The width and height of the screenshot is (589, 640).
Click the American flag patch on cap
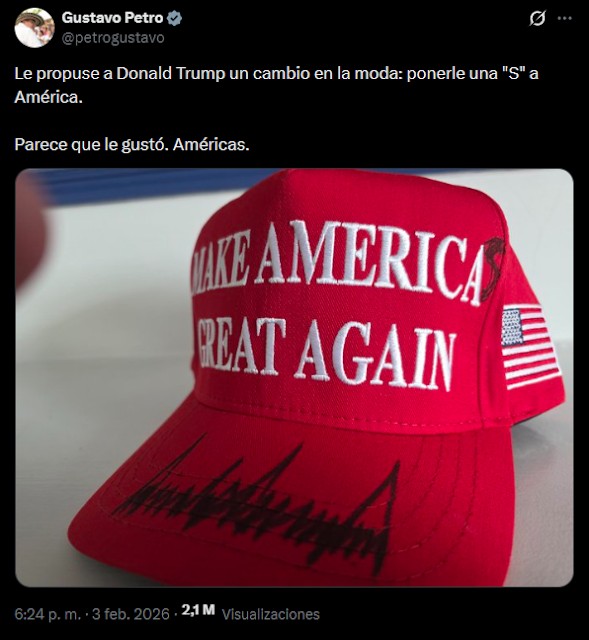529,346
